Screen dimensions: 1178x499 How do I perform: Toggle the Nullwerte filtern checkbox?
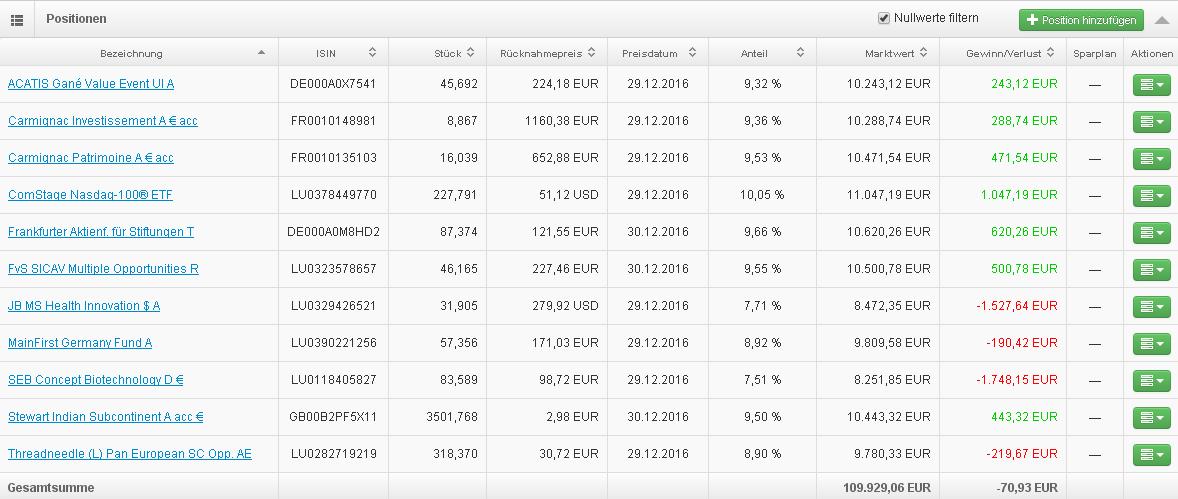883,18
